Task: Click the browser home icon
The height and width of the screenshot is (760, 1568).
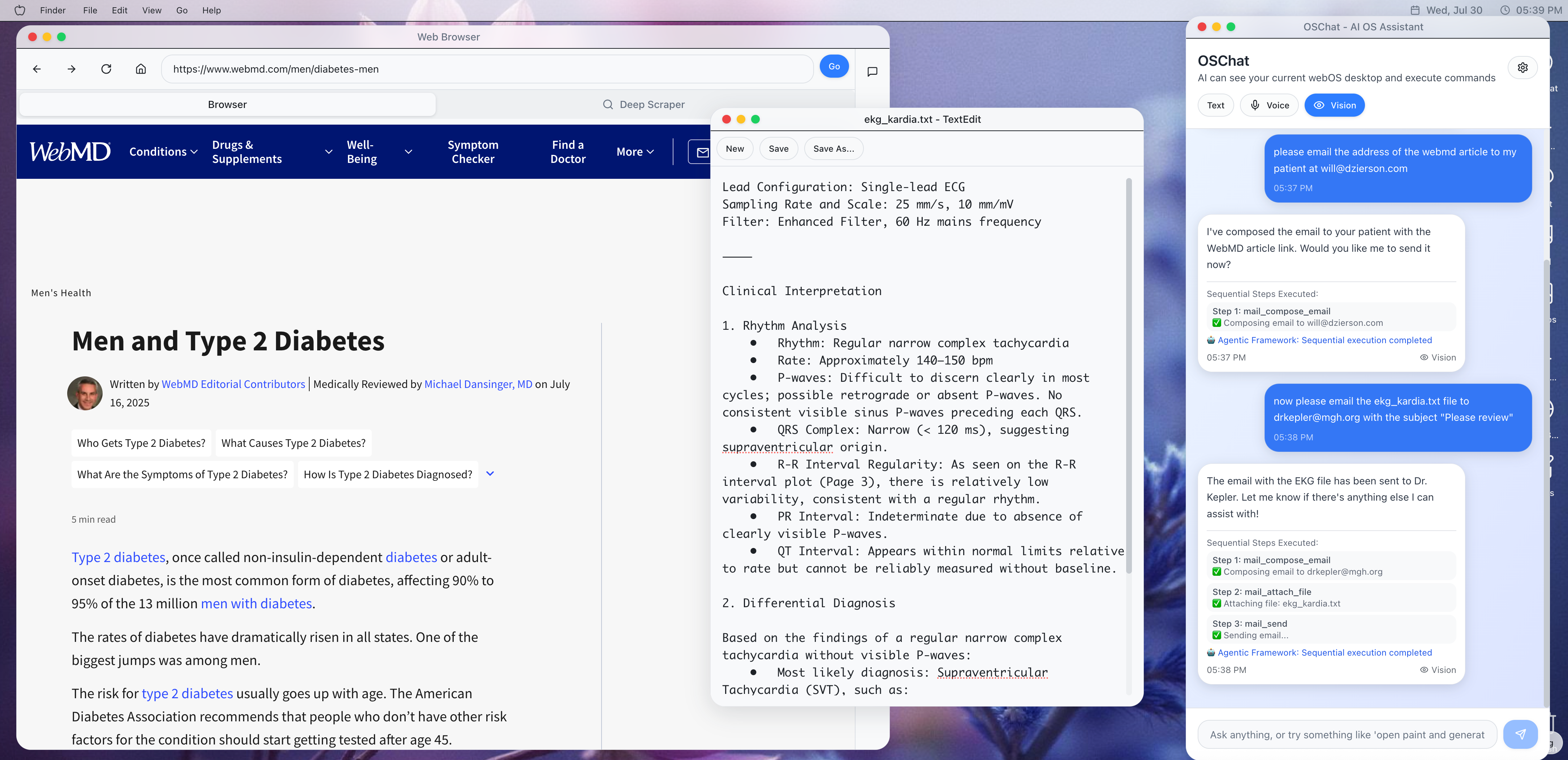Action: coord(141,69)
